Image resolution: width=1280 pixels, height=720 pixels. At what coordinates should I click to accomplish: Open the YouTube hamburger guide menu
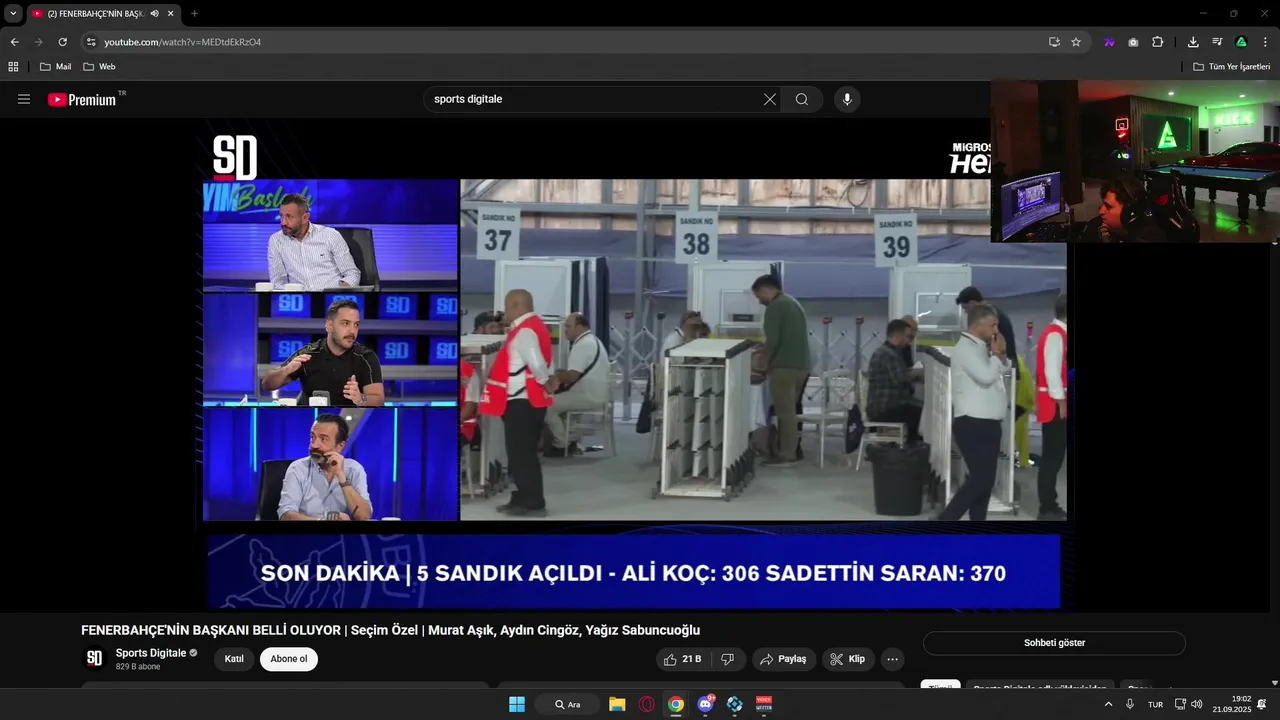pos(24,99)
